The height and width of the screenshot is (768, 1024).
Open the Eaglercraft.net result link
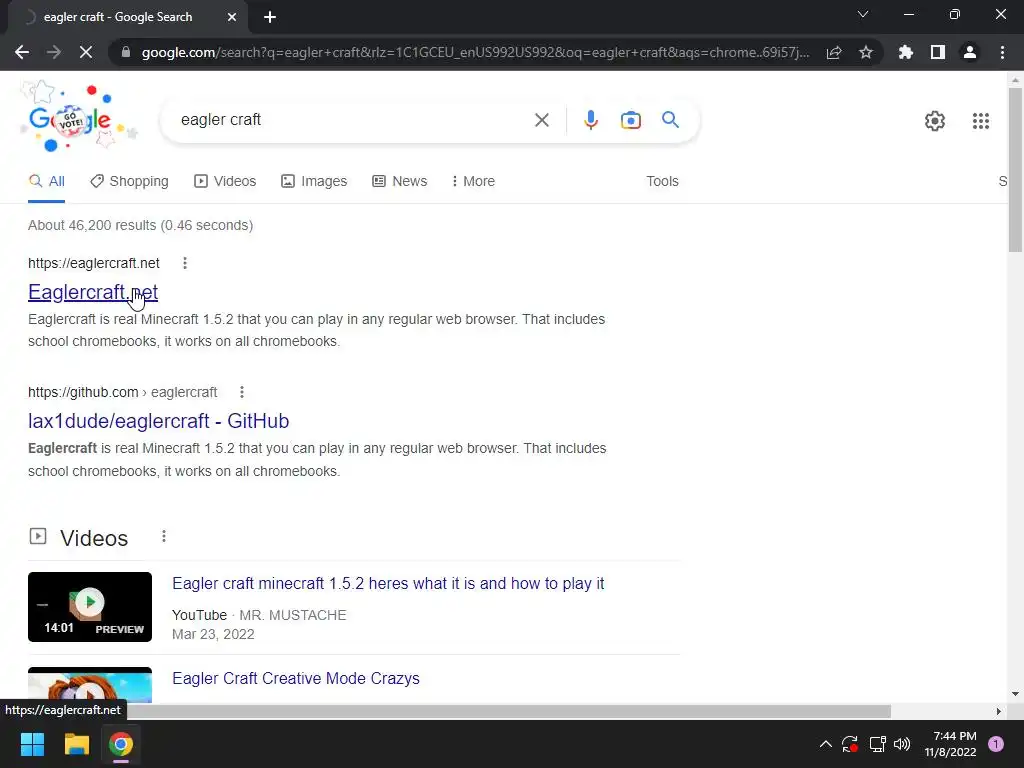(93, 292)
